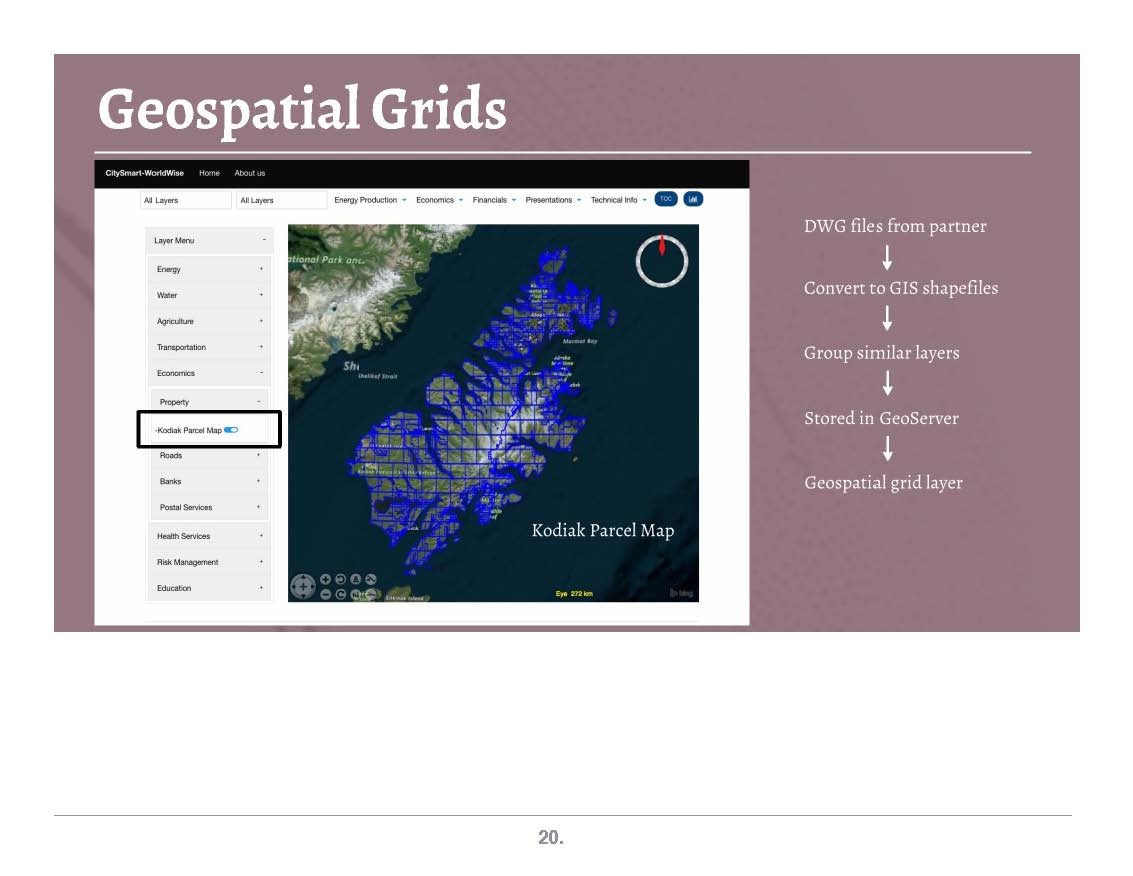
Task: Click the rotate clockwise map control
Action: 341,594
